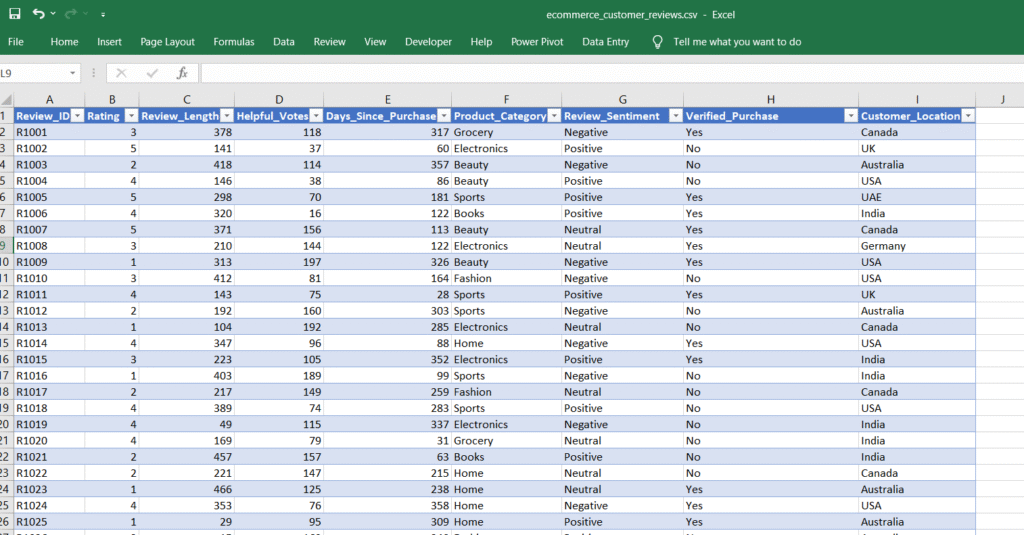1024x535 pixels.
Task: Click the Enter checkmark formula bar icon
Action: click(152, 73)
